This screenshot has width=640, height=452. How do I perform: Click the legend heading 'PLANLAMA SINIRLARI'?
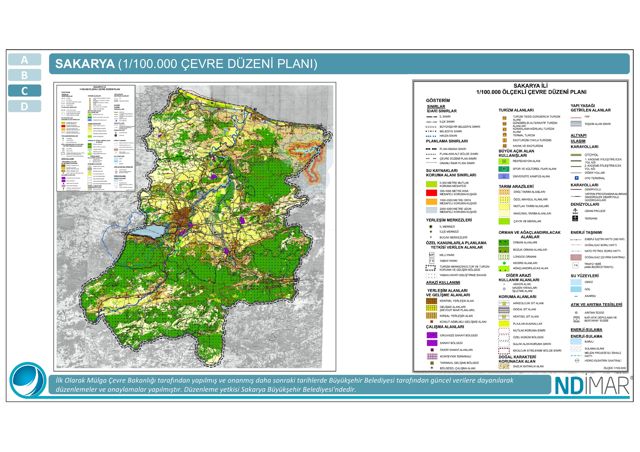447,141
